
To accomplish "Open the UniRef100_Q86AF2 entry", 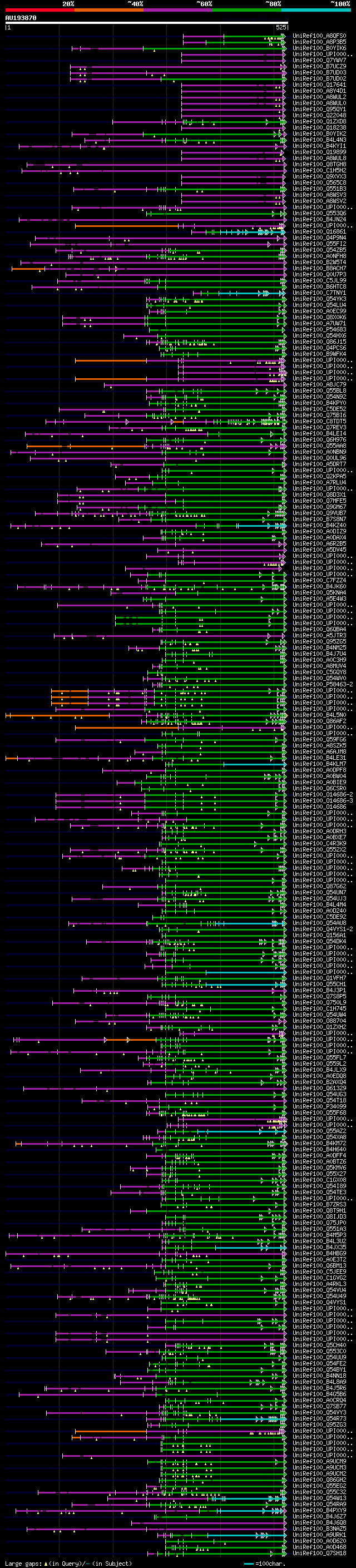I will pyautogui.click(x=319, y=721).
